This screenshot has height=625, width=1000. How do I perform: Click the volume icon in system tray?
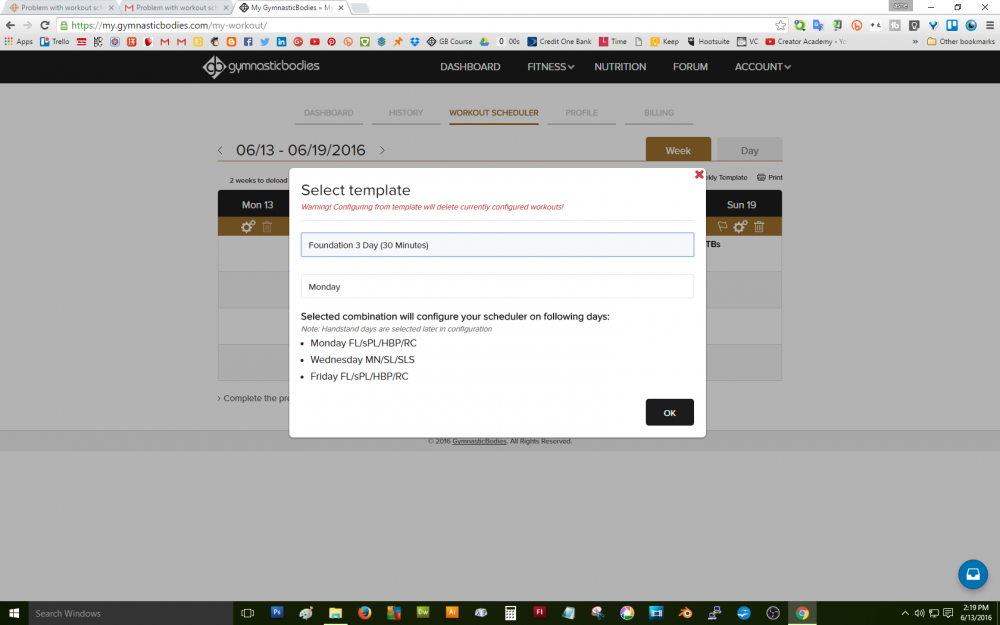(x=919, y=614)
